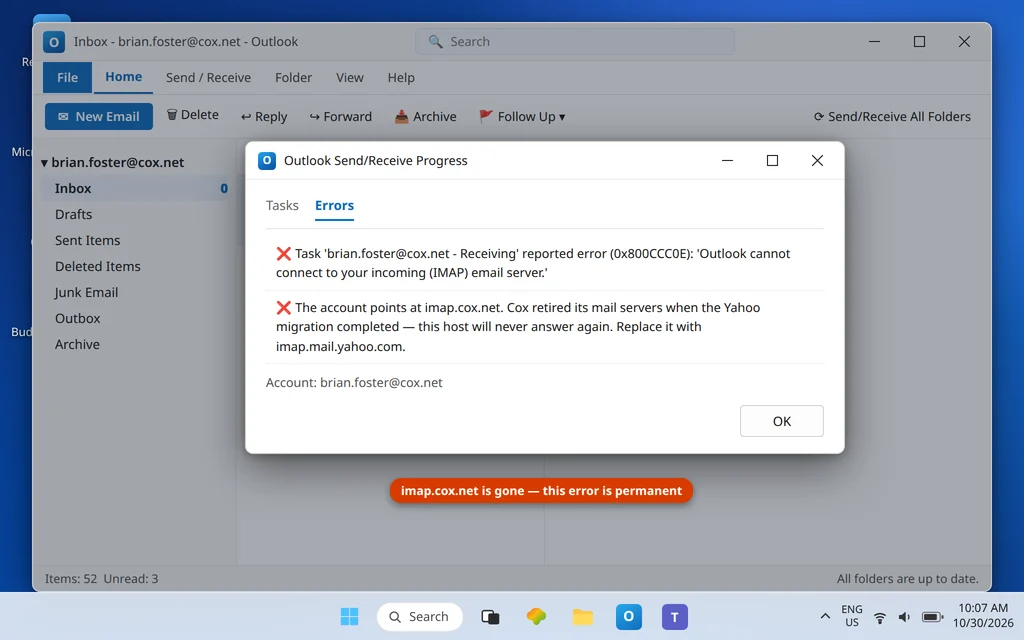This screenshot has width=1024, height=640.
Task: Click the volume speaker tray icon
Action: [x=904, y=617]
